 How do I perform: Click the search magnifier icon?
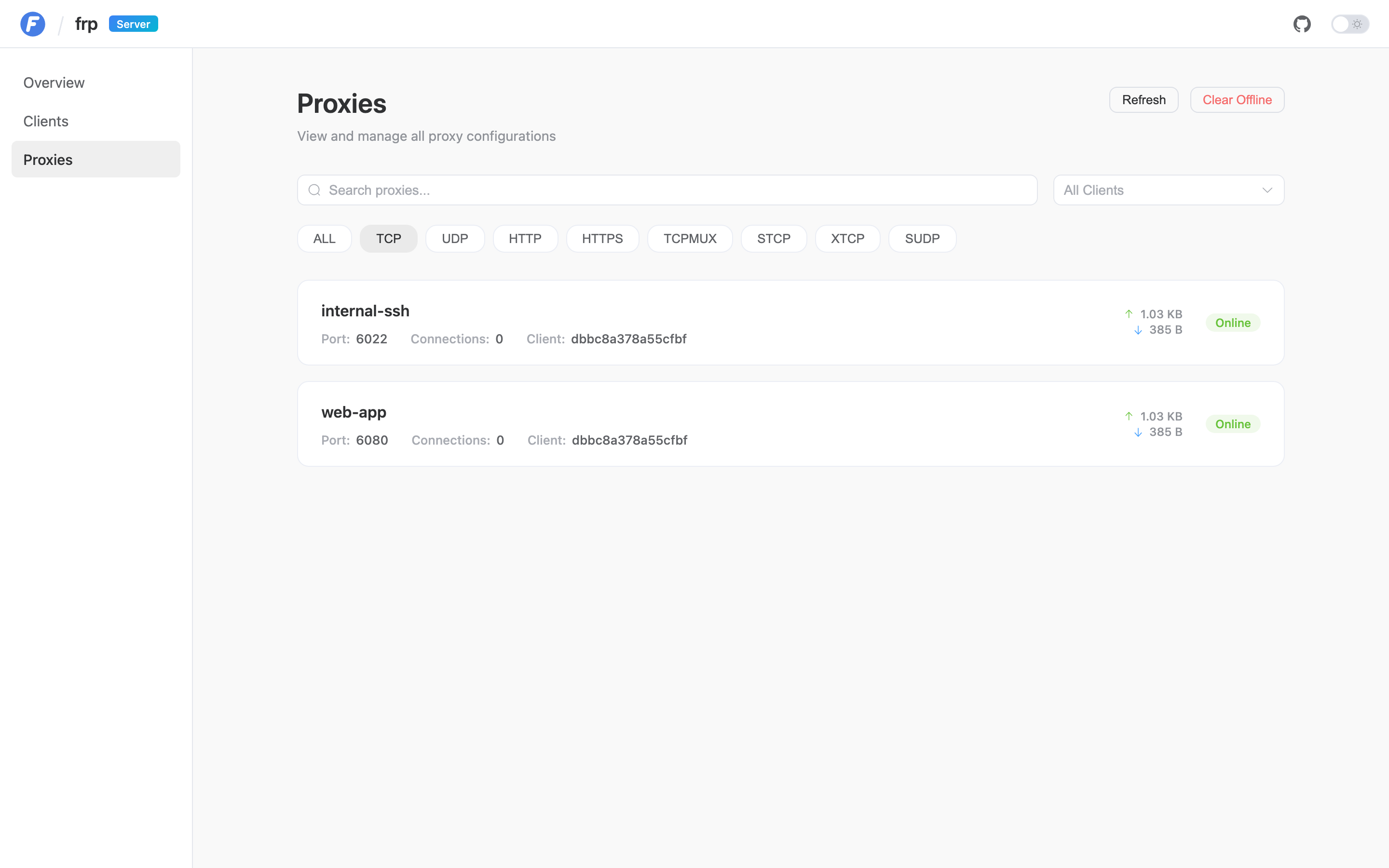click(314, 190)
